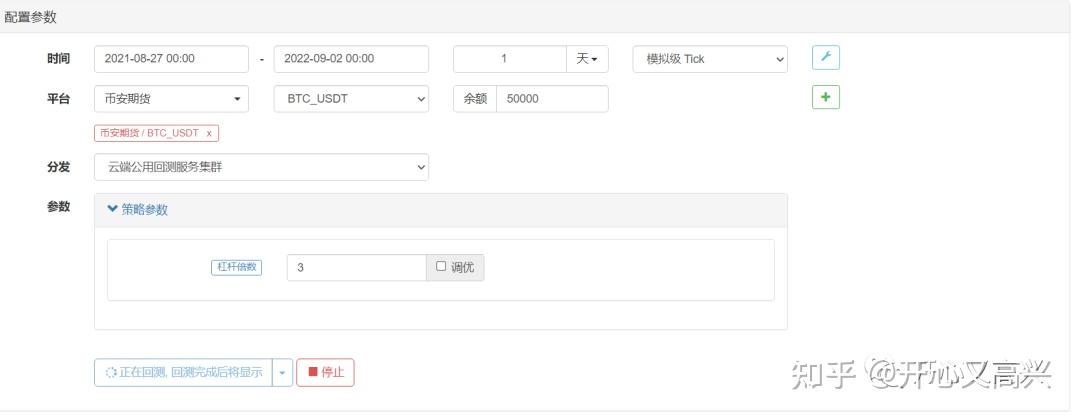Click the 余额 balance field showing 50000

(x=552, y=99)
